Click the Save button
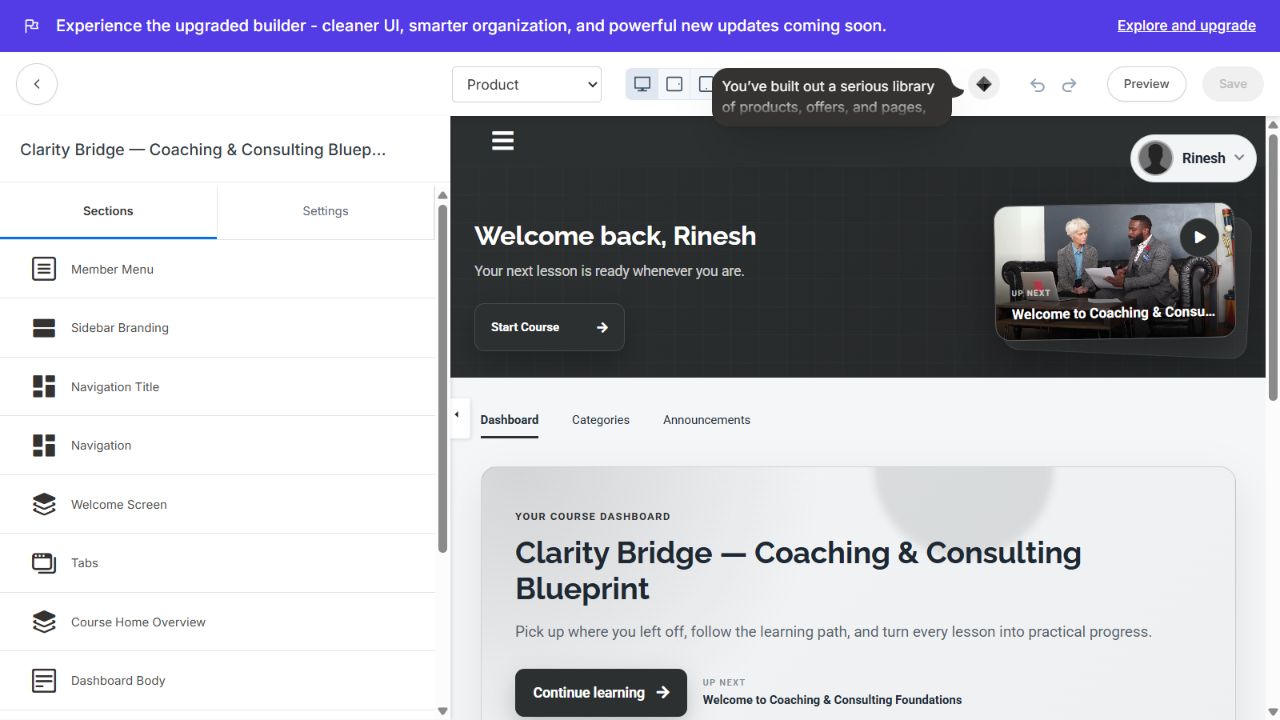 [1233, 84]
